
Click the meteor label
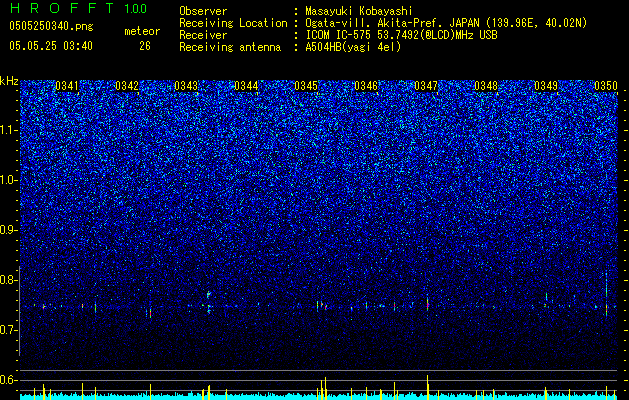coord(142,31)
